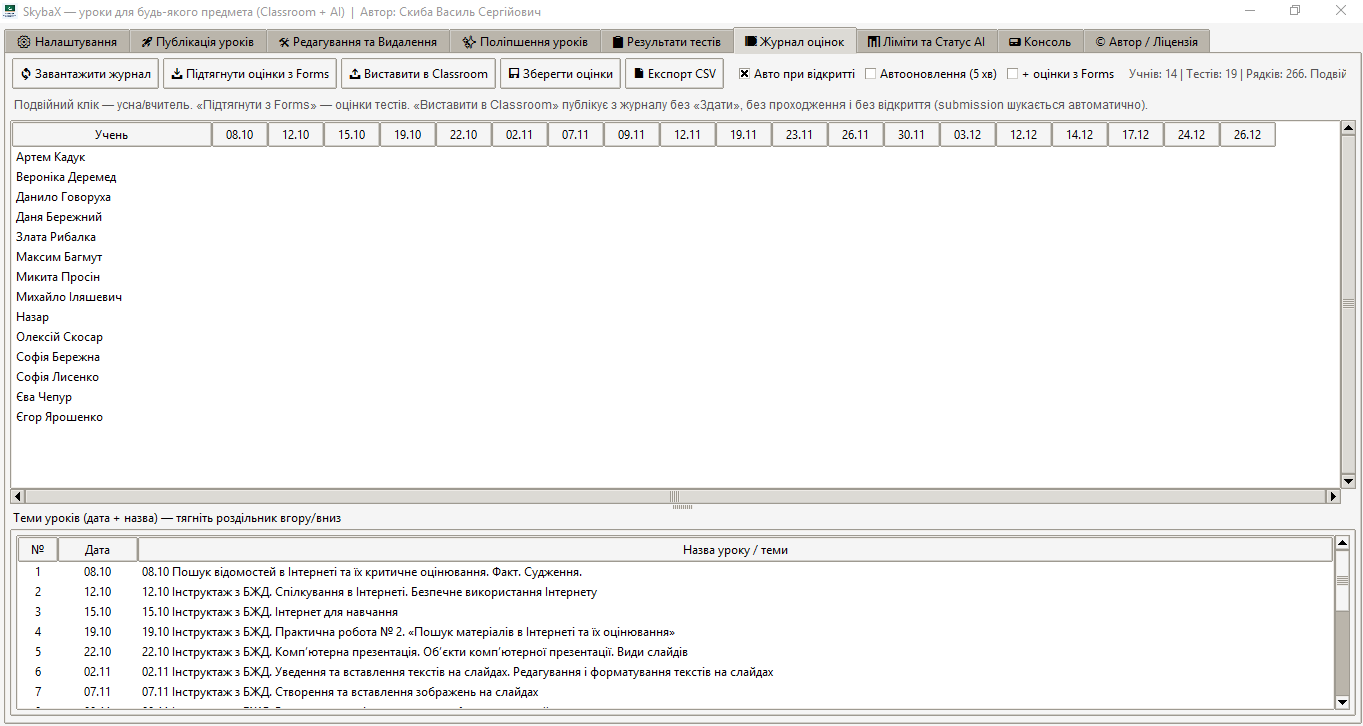Viewport: 1363px width, 726px height.
Task: Click the grade table right scroll arrow
Action: click(1333, 496)
